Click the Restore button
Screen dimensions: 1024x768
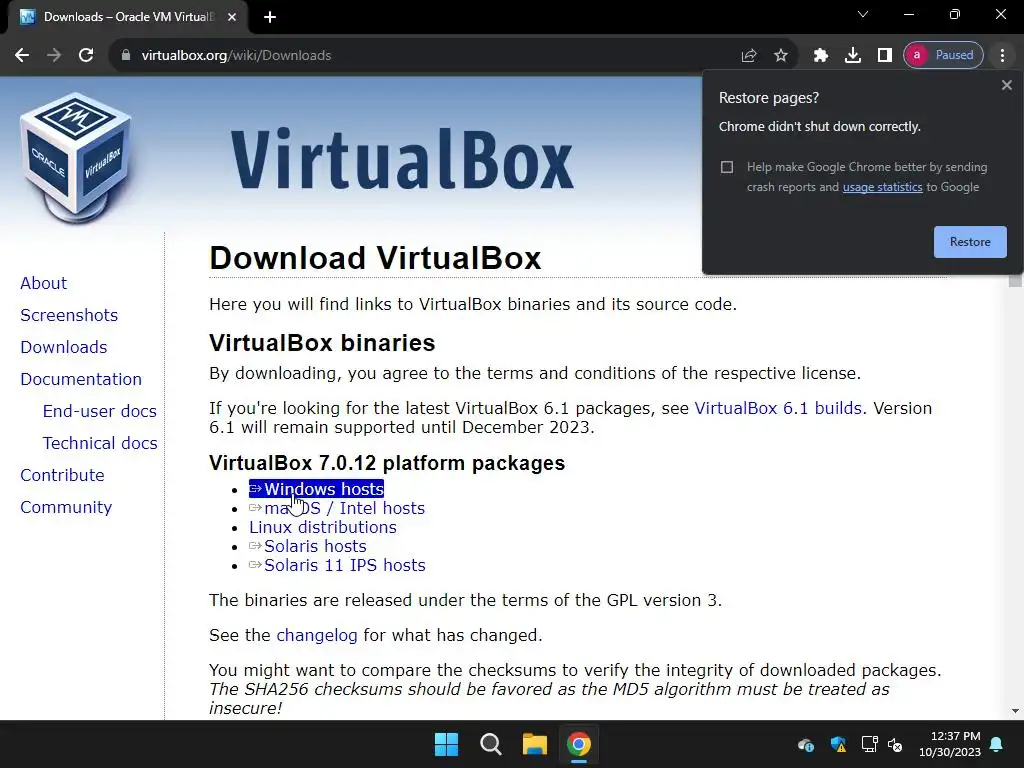[x=970, y=242]
